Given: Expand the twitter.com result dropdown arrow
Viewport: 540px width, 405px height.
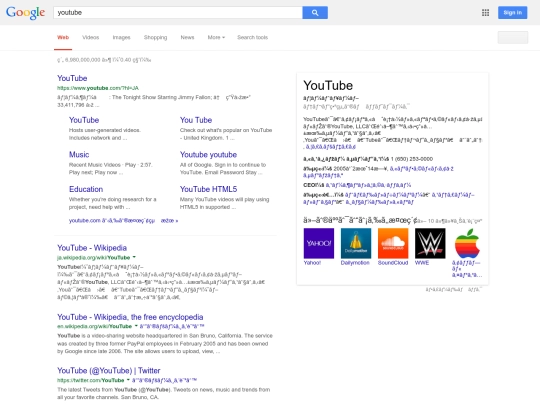Looking at the screenshot, I should coord(128,380).
